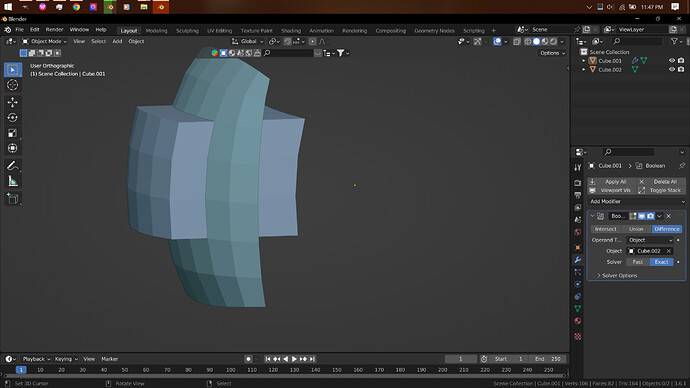The height and width of the screenshot is (388, 690).
Task: Select the 3D Cursor tool
Action: click(x=12, y=85)
